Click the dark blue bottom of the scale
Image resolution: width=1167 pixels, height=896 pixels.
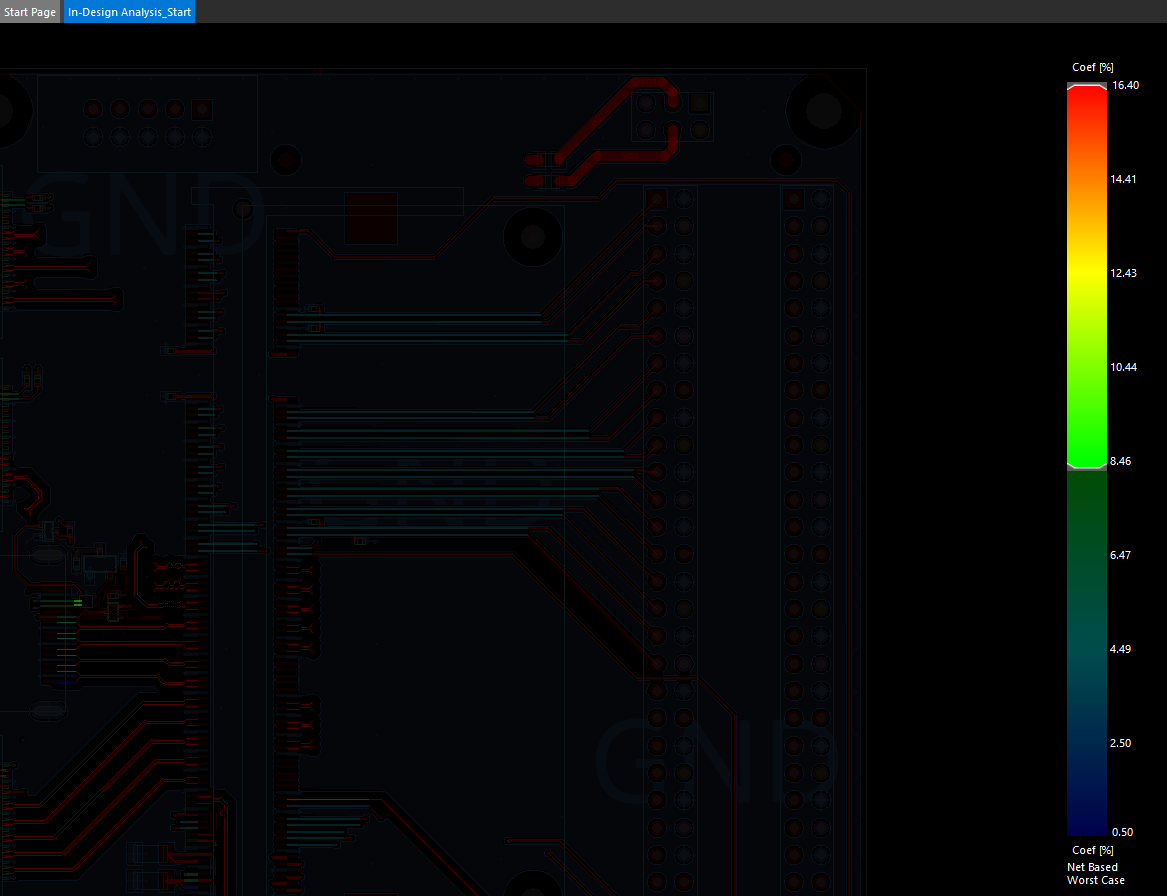(1087, 810)
